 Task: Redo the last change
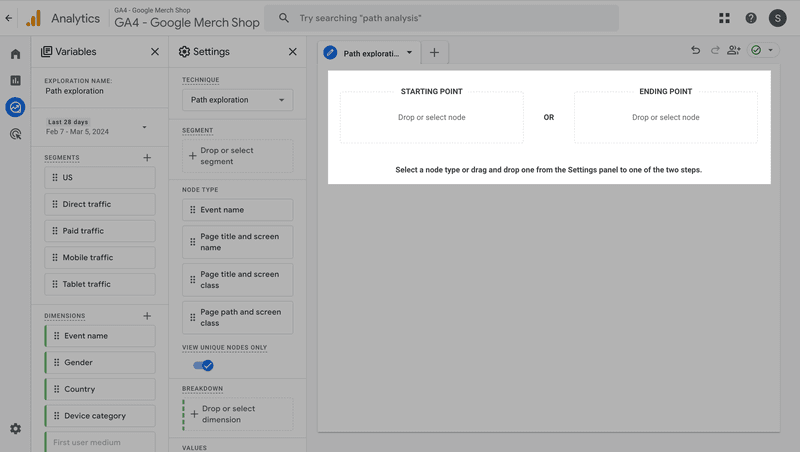pos(715,50)
